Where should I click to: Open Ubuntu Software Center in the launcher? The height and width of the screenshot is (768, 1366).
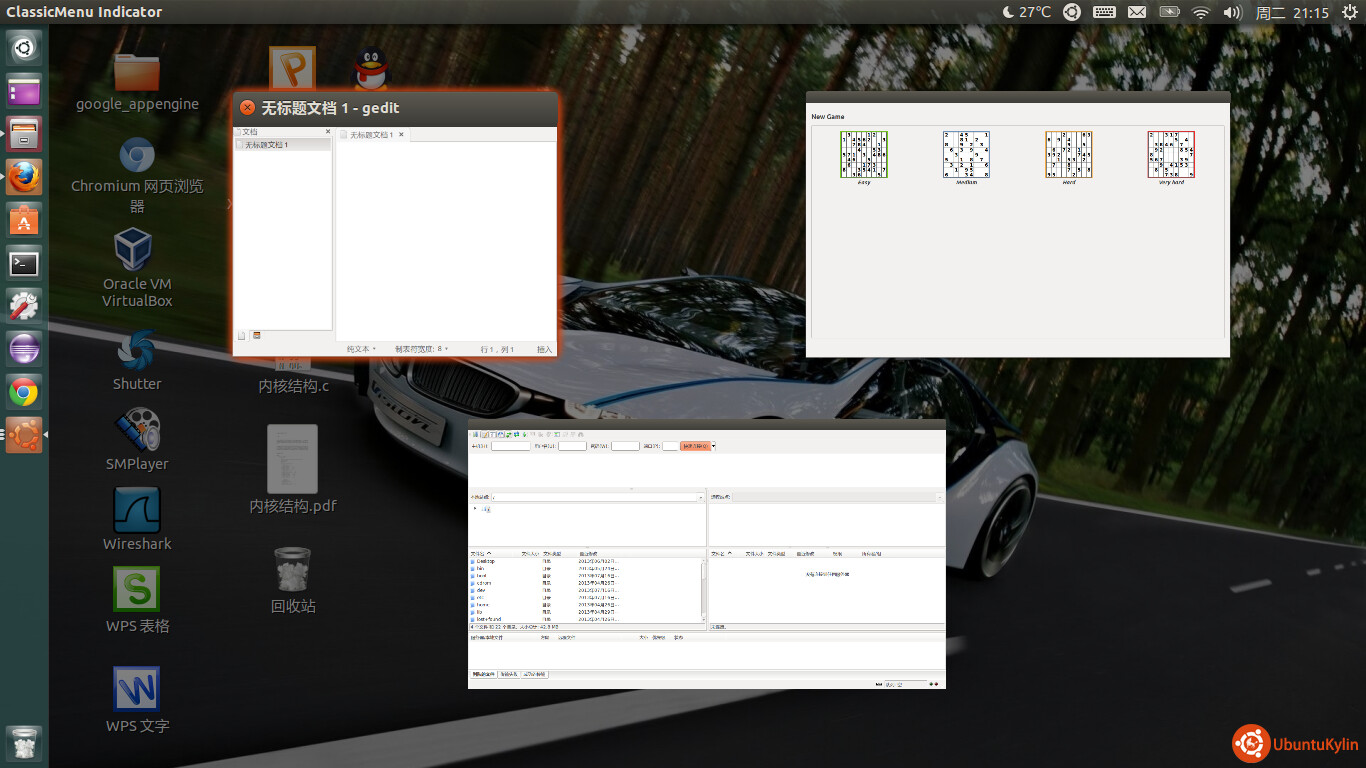click(24, 220)
